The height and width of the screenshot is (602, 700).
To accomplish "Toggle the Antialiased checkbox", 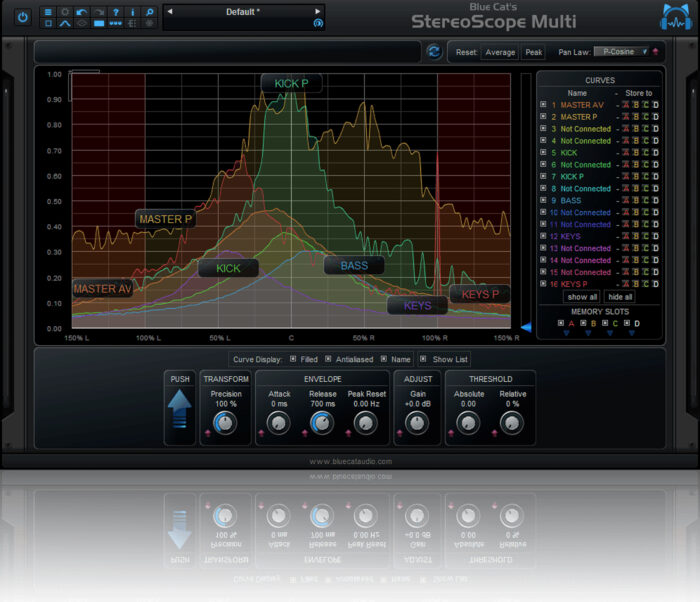I will (x=328, y=359).
